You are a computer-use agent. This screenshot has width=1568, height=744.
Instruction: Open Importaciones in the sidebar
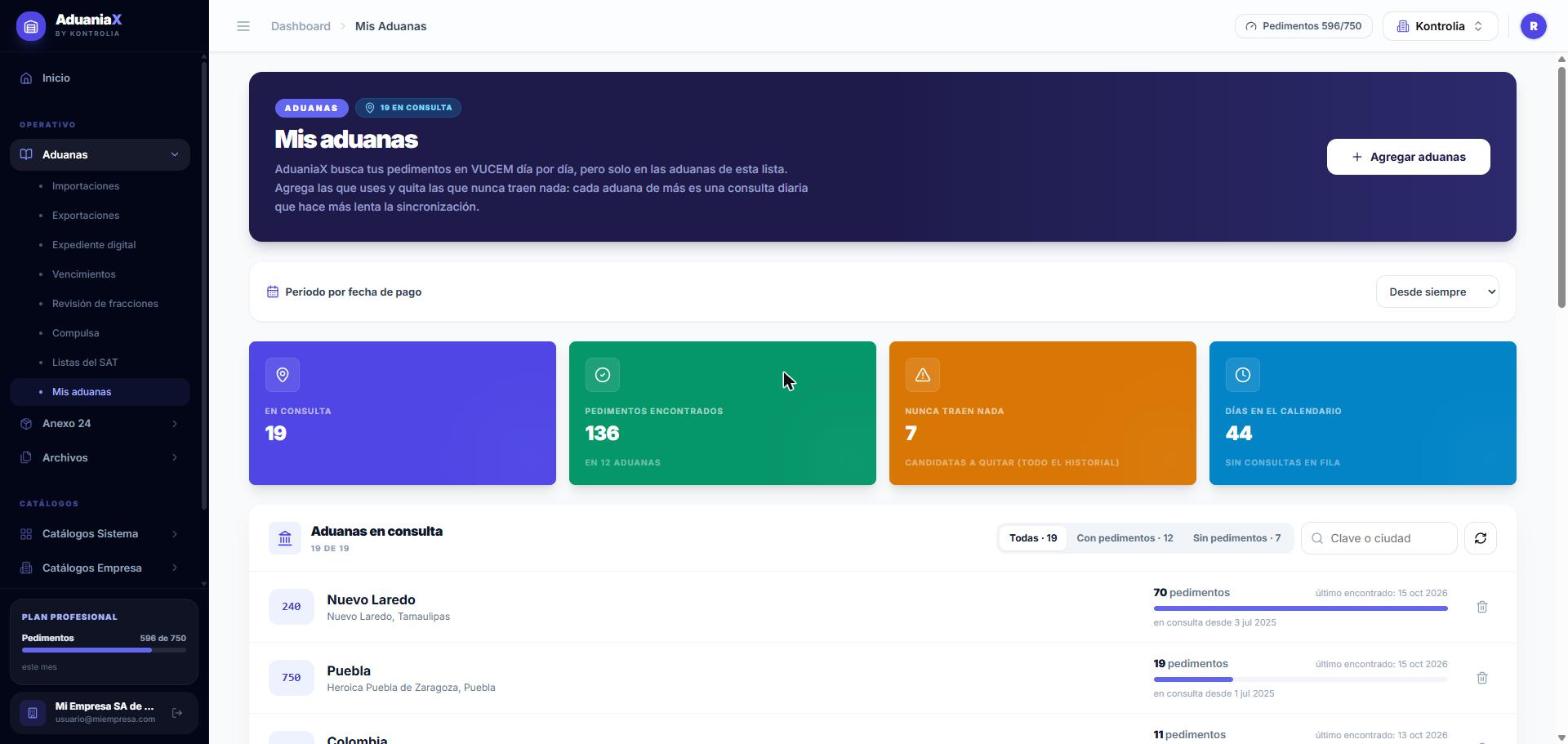click(x=85, y=186)
